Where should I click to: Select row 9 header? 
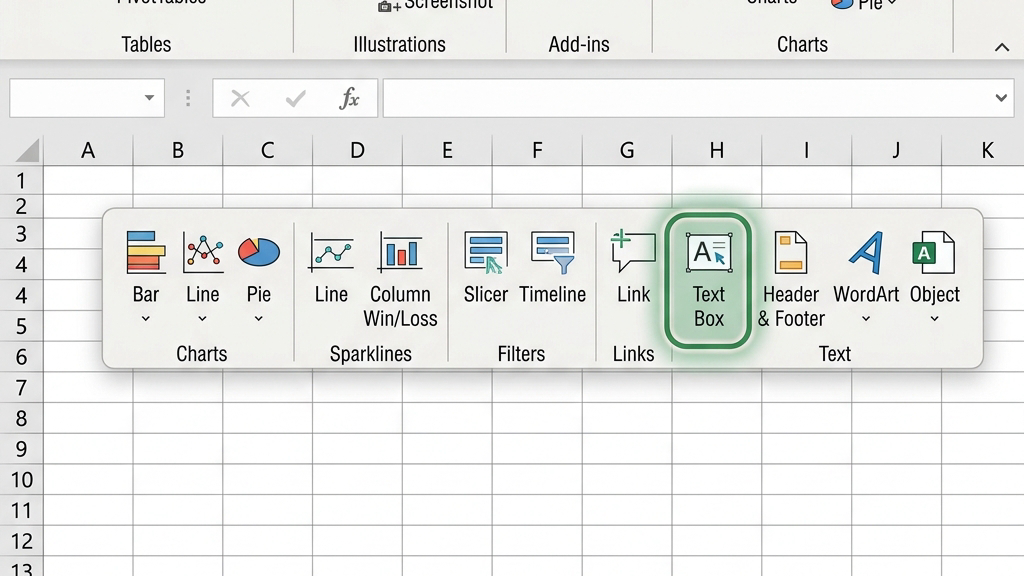(22, 449)
